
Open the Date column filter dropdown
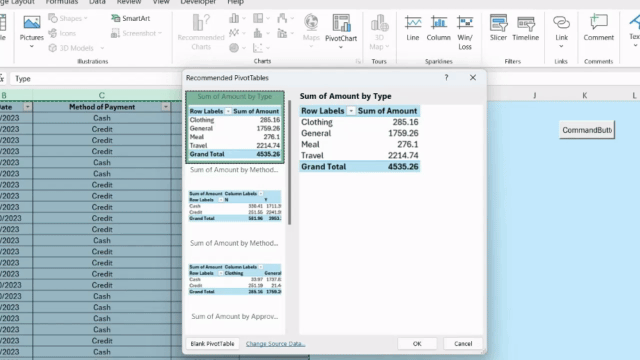click(x=27, y=107)
